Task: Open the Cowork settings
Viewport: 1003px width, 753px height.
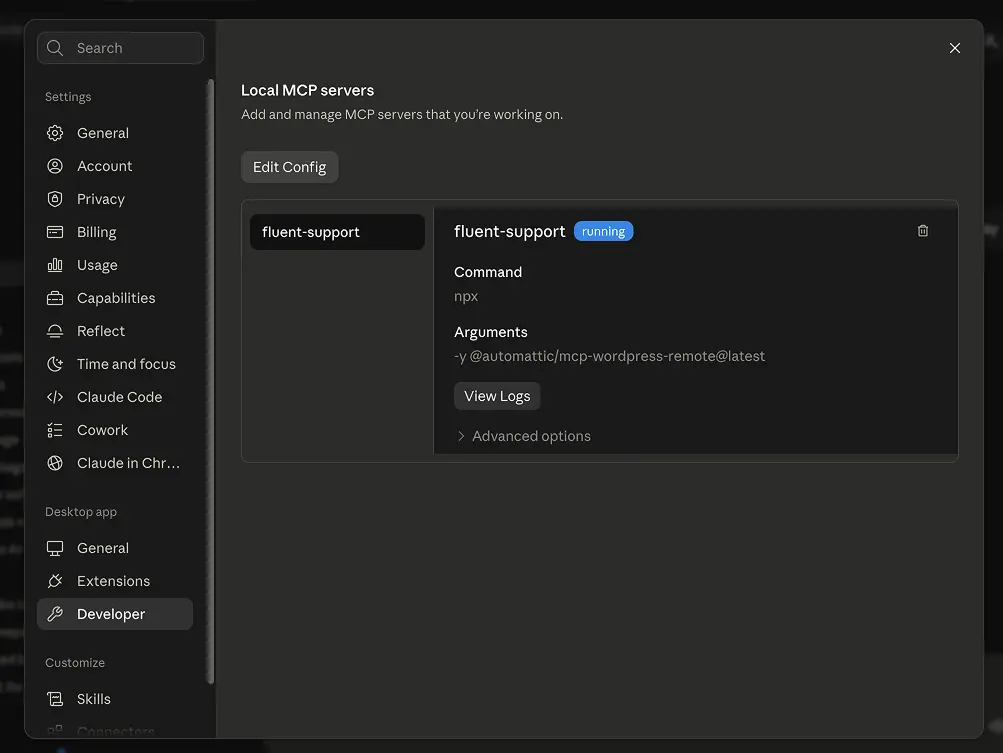Action: [x=115, y=430]
